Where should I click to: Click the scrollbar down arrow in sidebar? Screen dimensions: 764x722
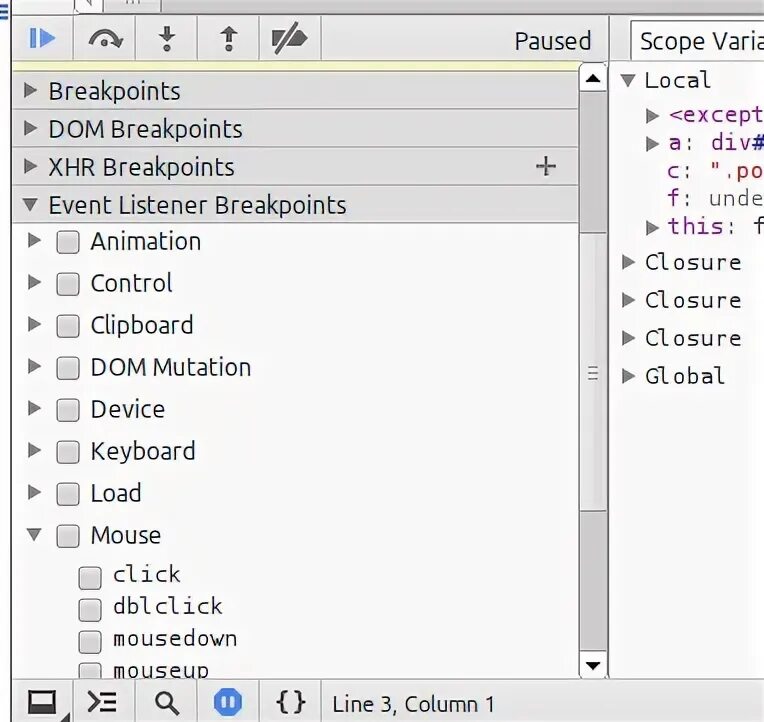click(593, 665)
